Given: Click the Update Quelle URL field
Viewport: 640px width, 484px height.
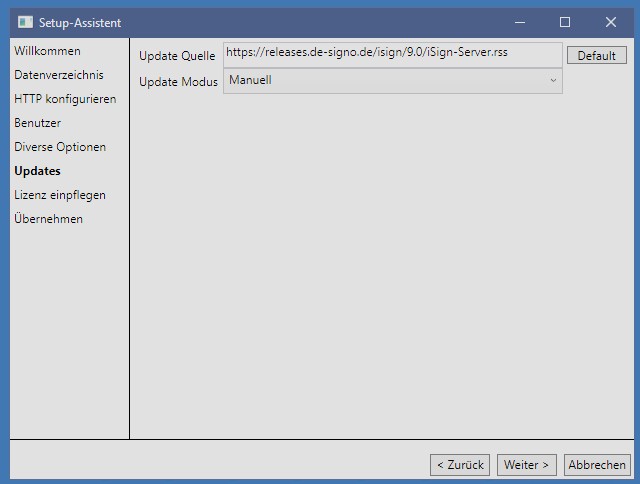Looking at the screenshot, I should tap(393, 55).
